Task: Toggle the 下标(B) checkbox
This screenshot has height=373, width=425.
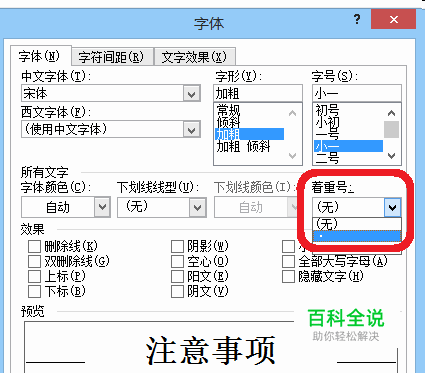Action: 34,291
